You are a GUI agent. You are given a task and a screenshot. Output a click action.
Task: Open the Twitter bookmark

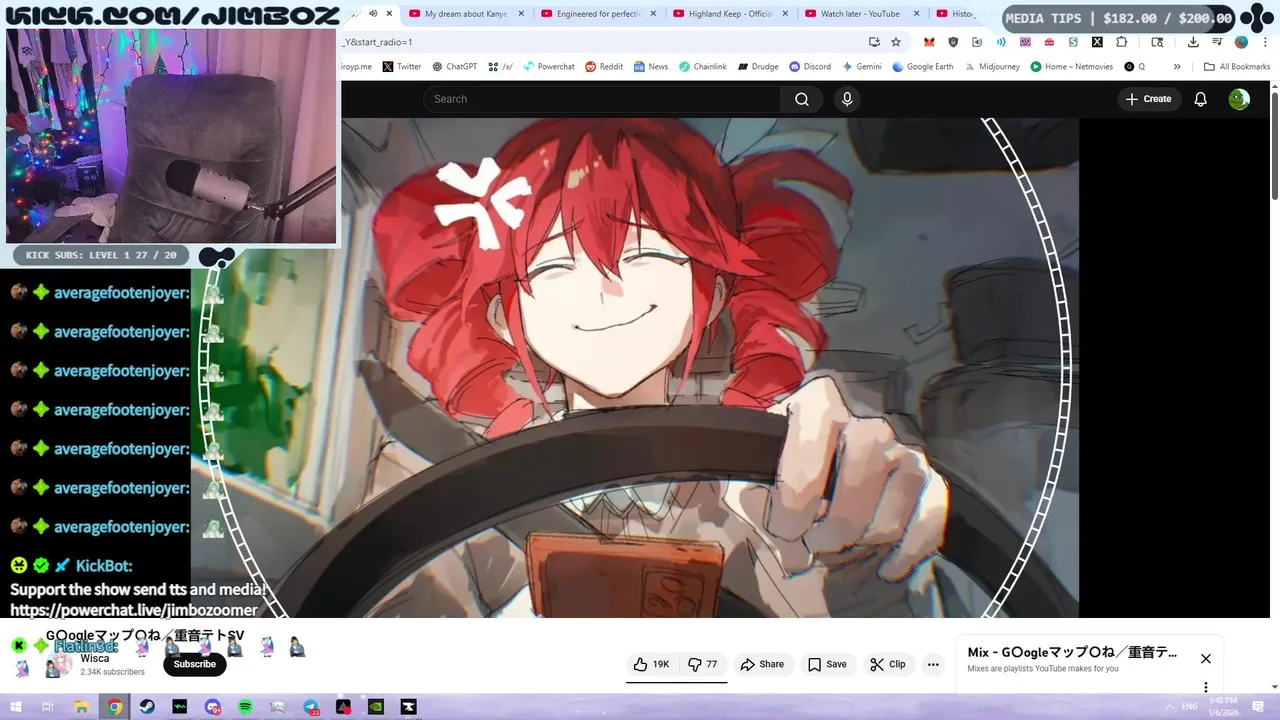pyautogui.click(x=402, y=67)
